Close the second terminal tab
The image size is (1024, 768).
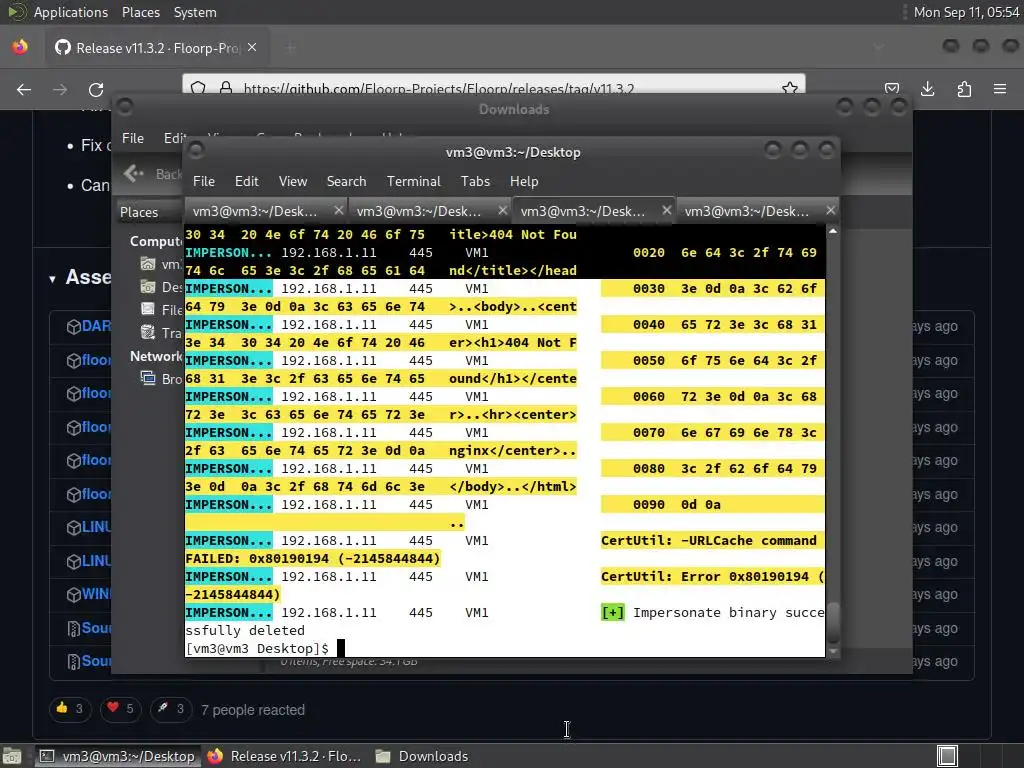click(x=502, y=210)
